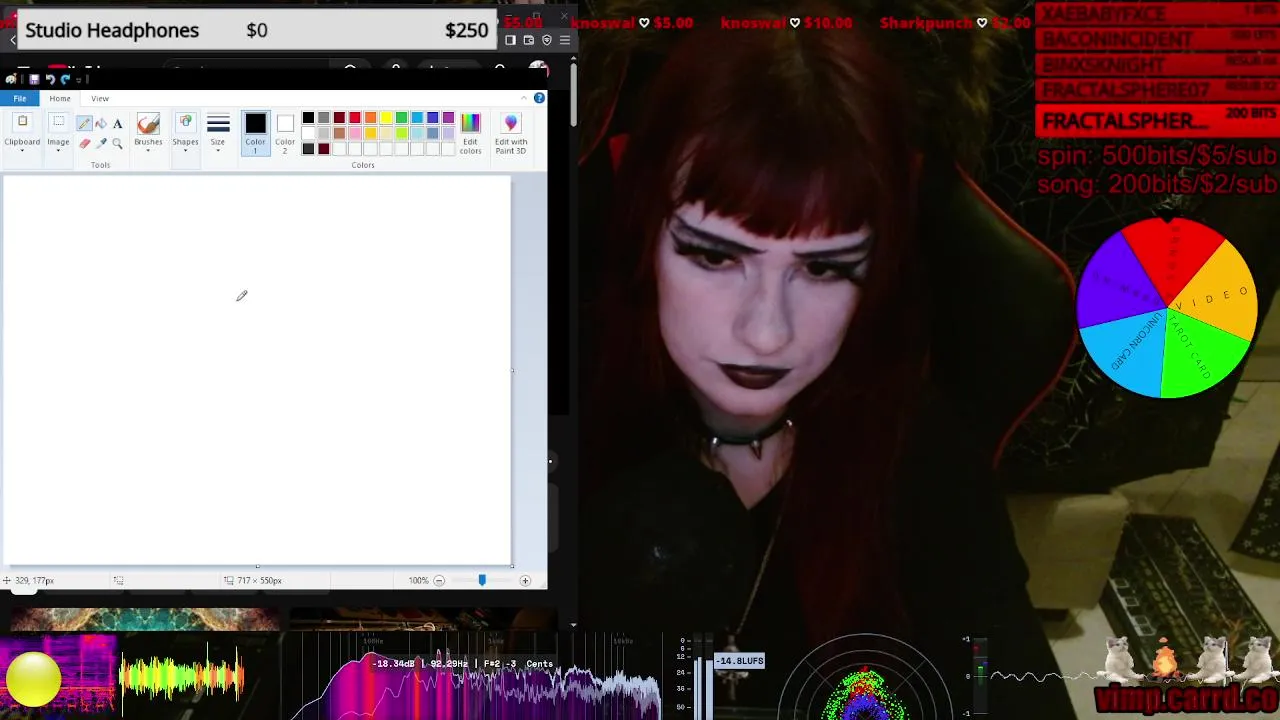
Task: Click the Select rectangle icon under Image
Action: 59,121
